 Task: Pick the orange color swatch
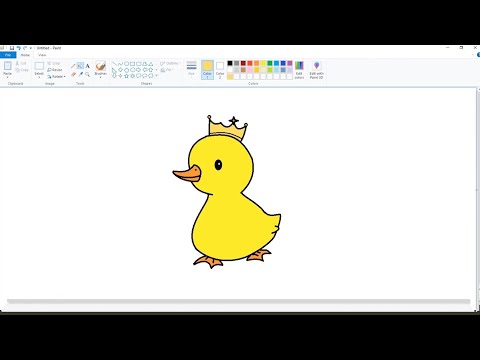point(256,63)
